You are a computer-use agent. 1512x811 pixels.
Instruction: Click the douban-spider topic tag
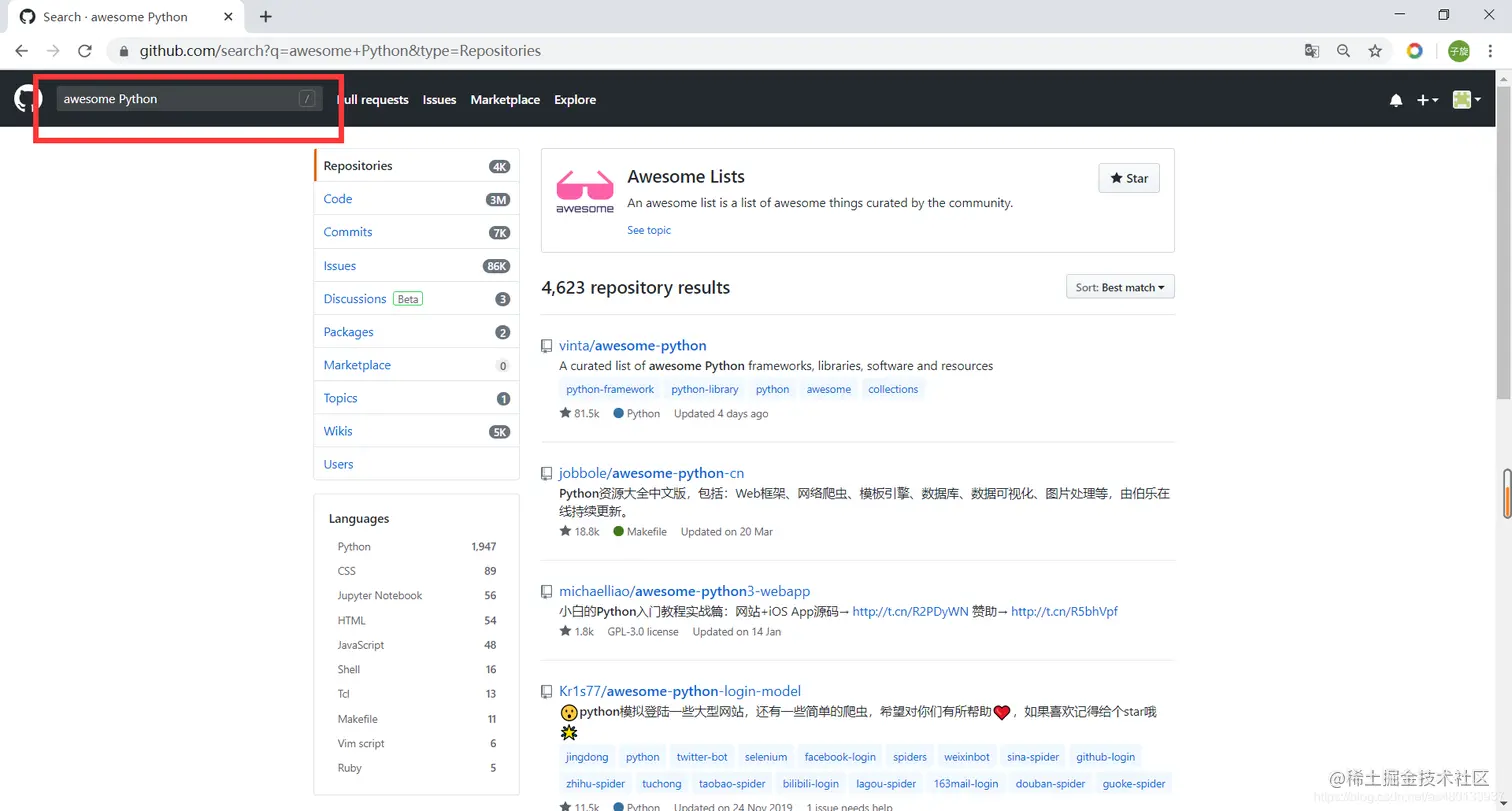pos(1051,784)
